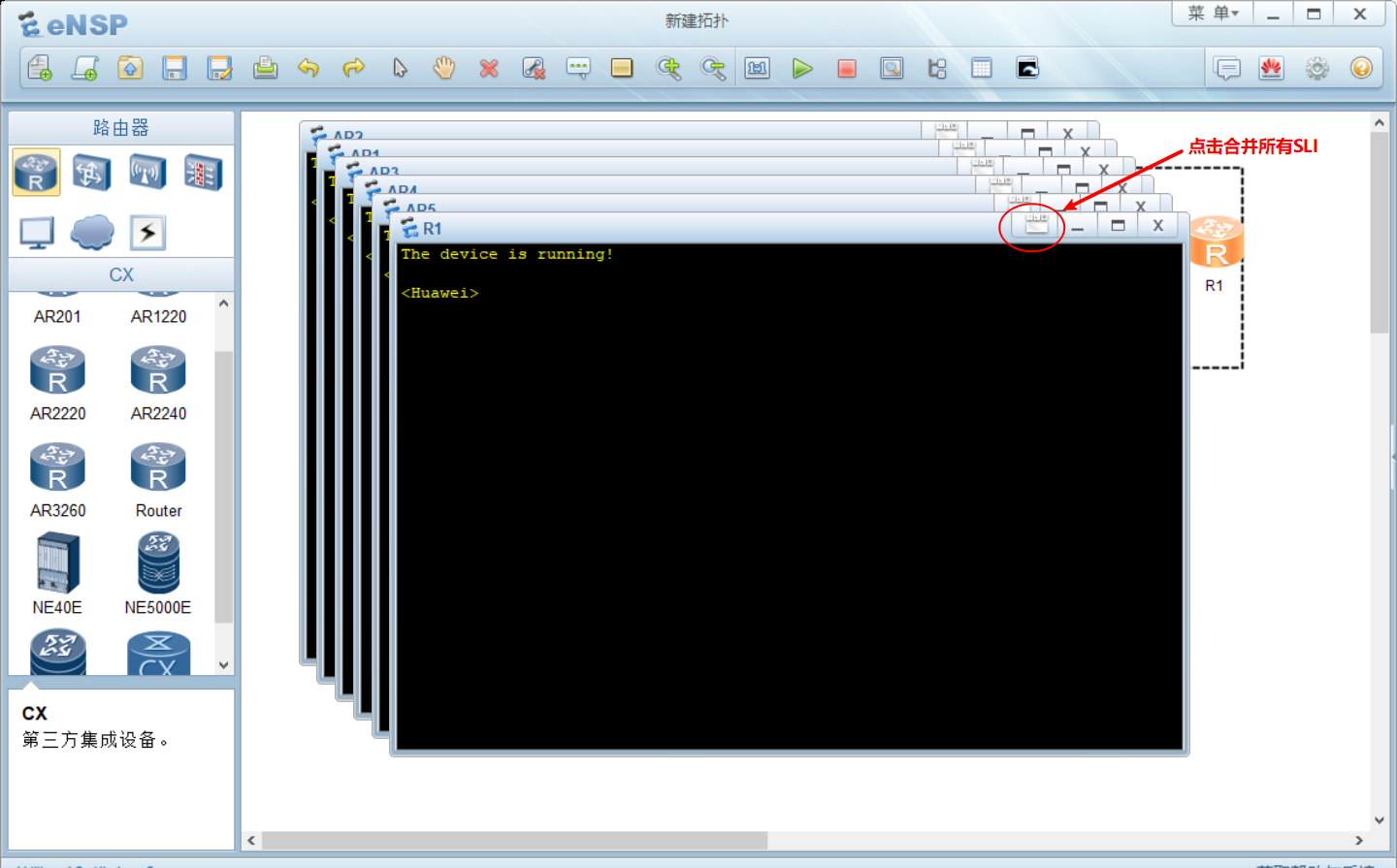
Task: Undo the last action
Action: click(x=309, y=68)
